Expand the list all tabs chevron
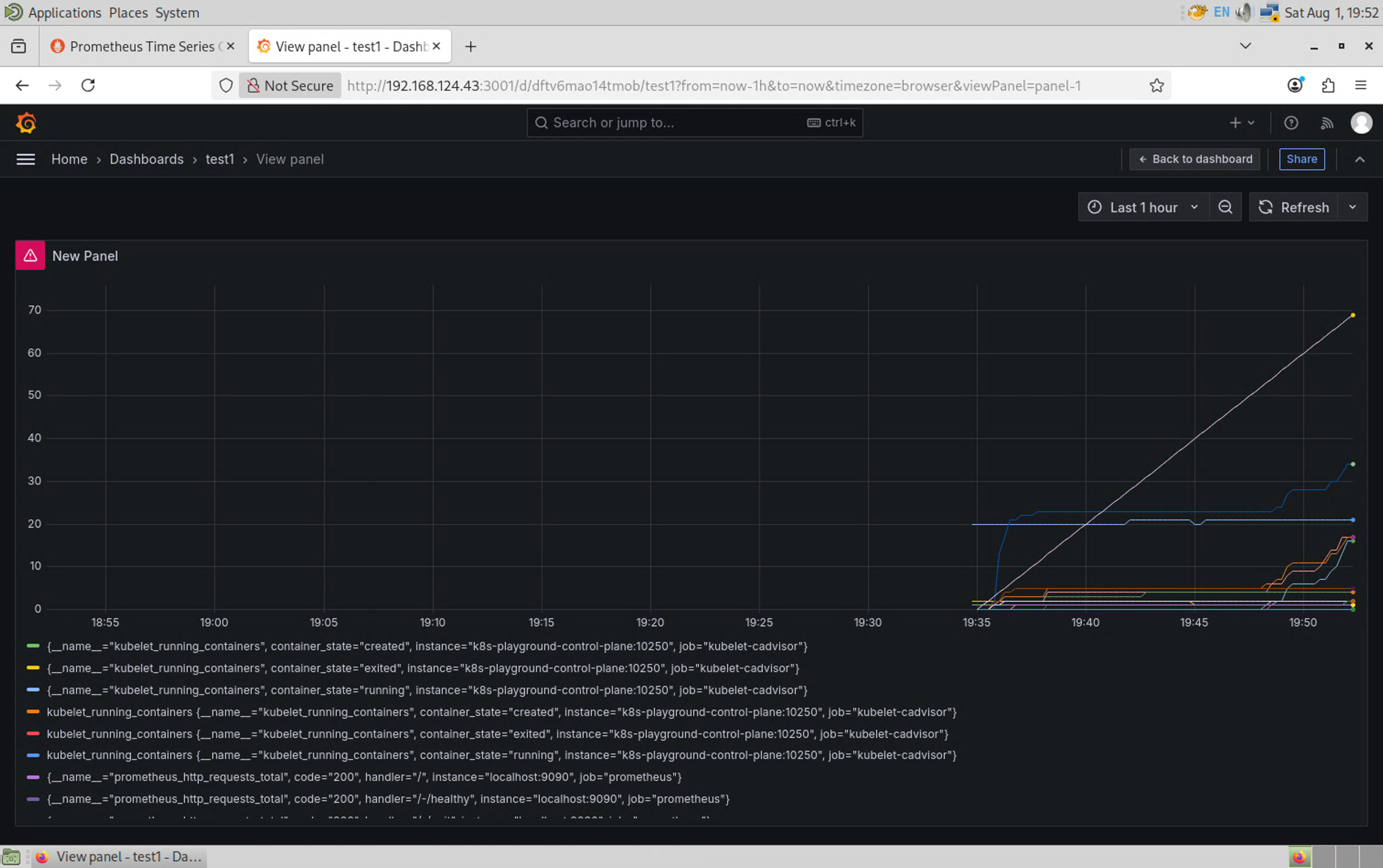The height and width of the screenshot is (868, 1383). pos(1245,46)
